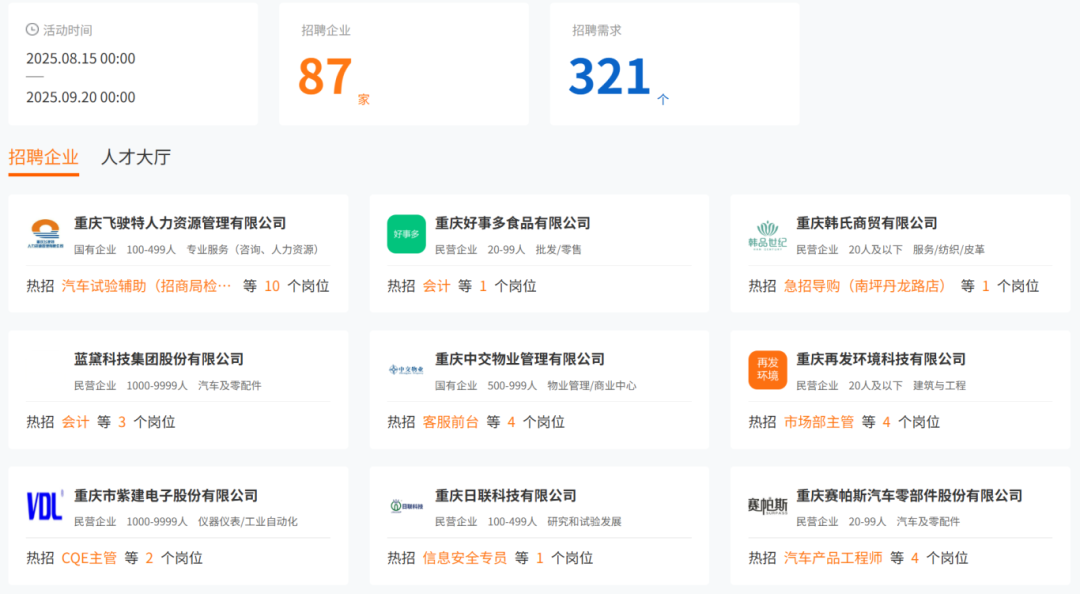Open 重庆韩氏商贸有限公司 company page

coord(866,223)
